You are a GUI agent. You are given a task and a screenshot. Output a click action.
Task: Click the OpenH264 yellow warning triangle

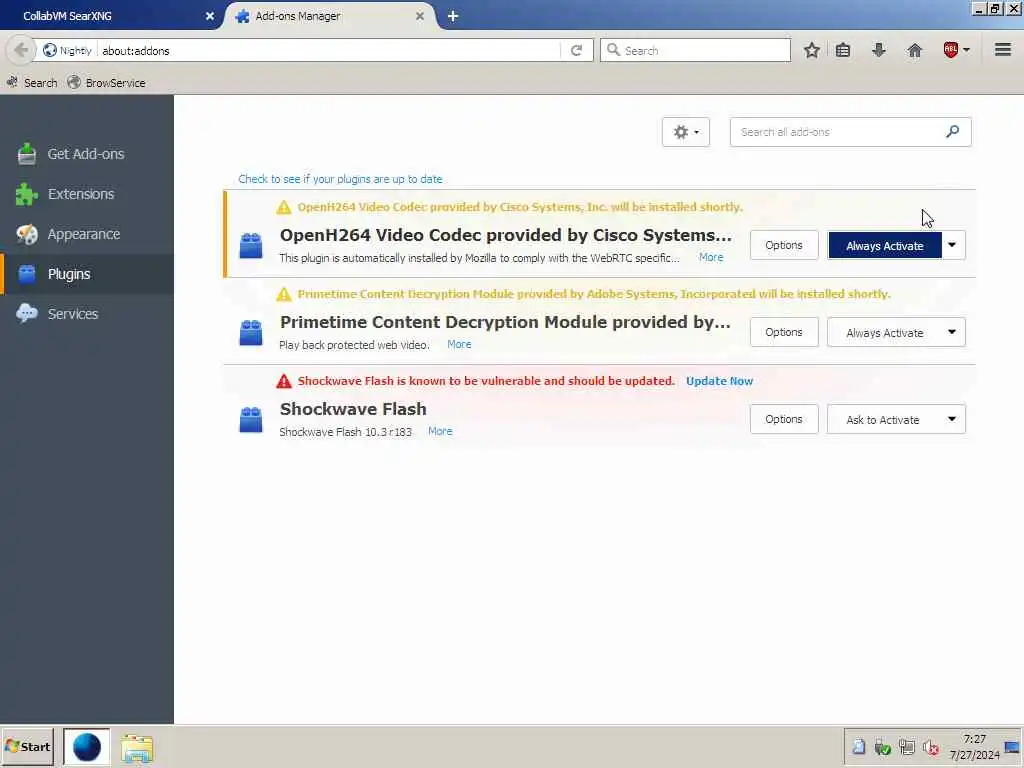[283, 207]
